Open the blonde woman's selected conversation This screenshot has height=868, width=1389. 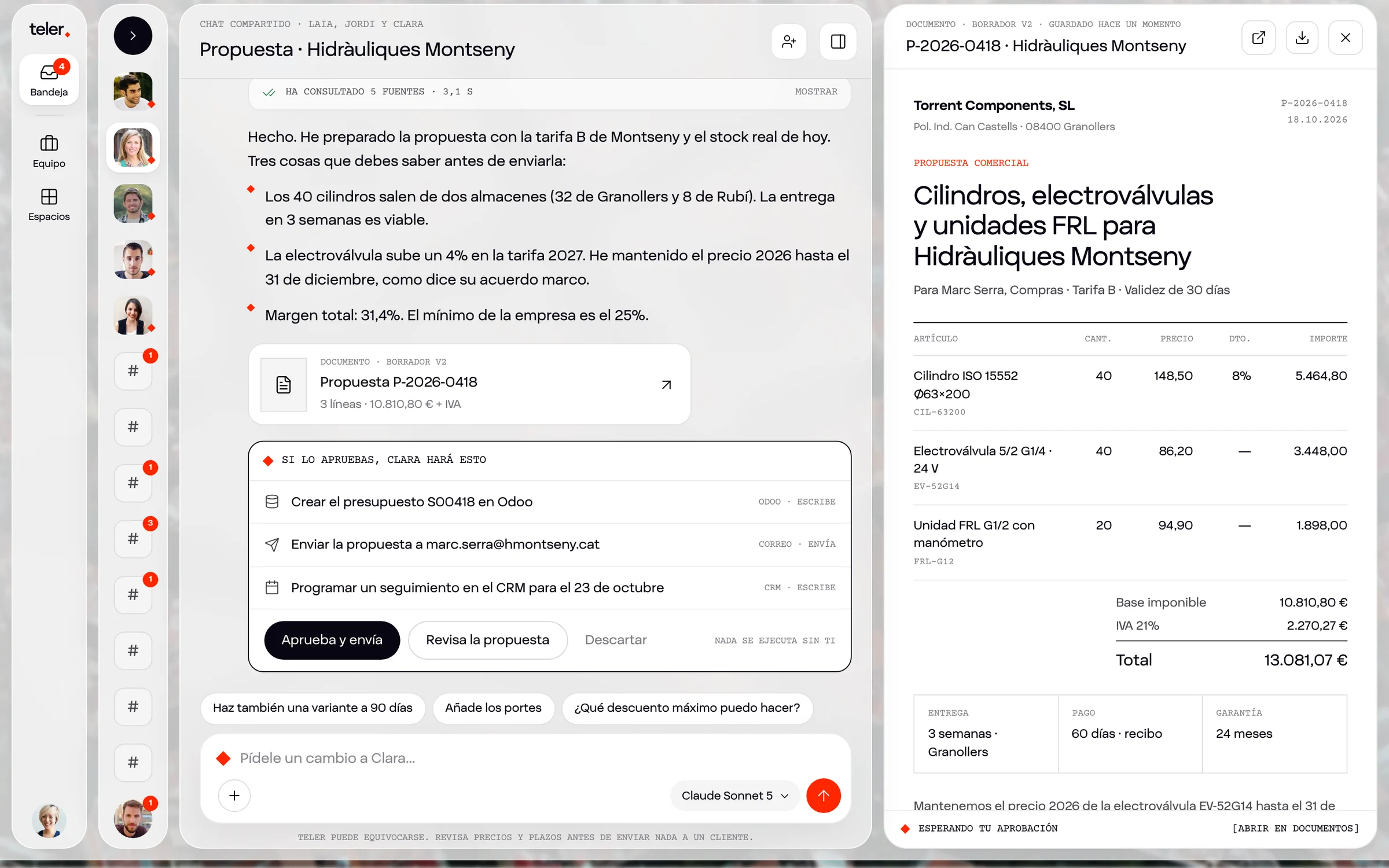click(133, 148)
